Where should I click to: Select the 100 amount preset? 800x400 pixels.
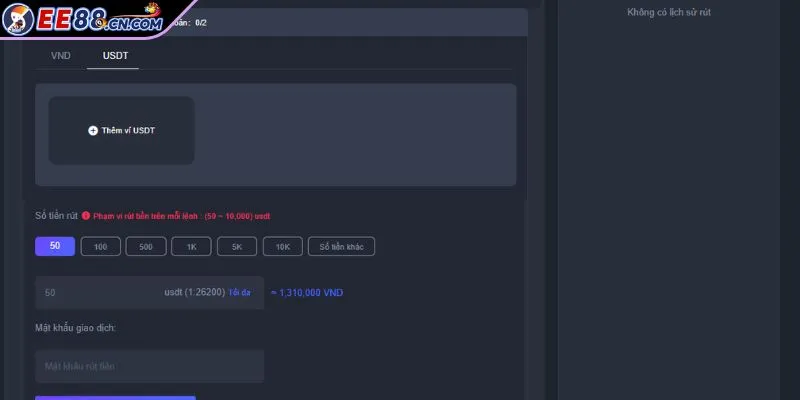click(x=100, y=246)
